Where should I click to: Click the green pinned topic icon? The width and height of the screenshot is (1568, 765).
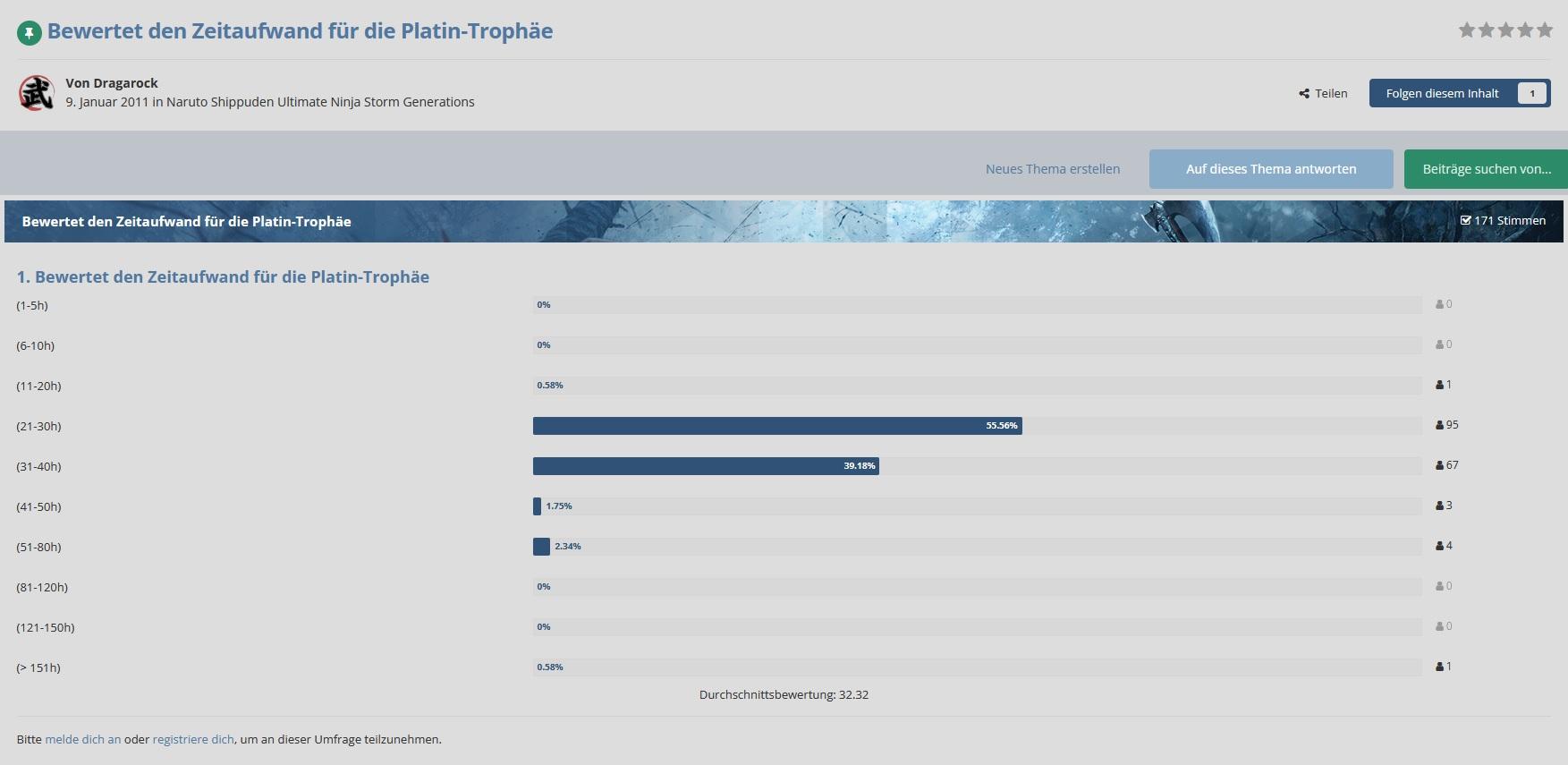tap(29, 33)
